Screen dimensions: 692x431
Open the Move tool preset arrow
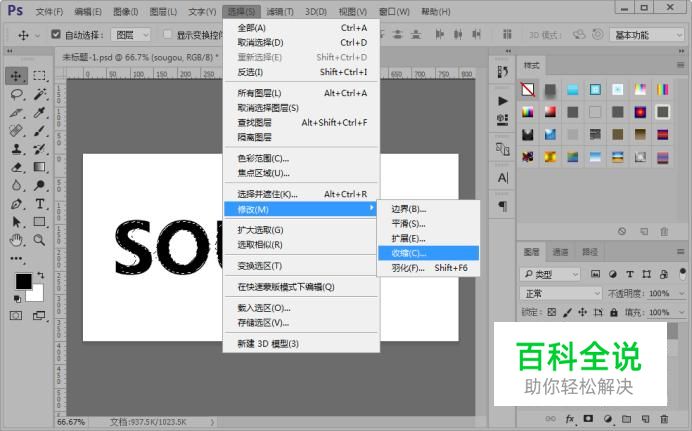pos(38,35)
